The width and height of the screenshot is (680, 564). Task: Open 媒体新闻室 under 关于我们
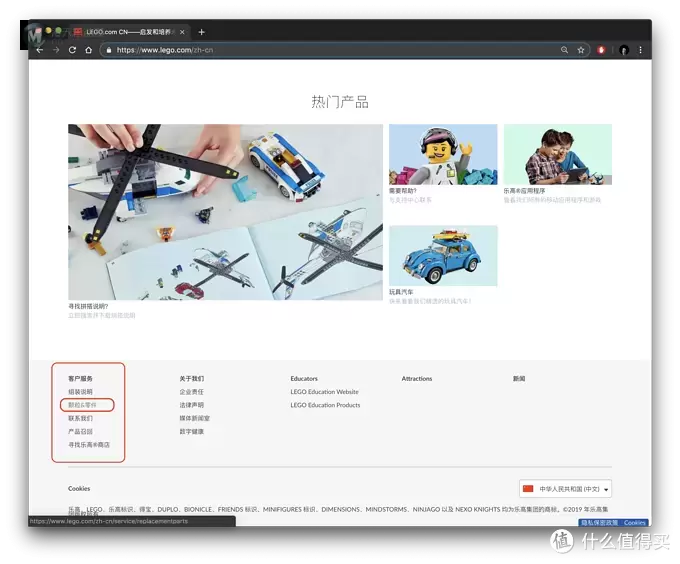195,418
